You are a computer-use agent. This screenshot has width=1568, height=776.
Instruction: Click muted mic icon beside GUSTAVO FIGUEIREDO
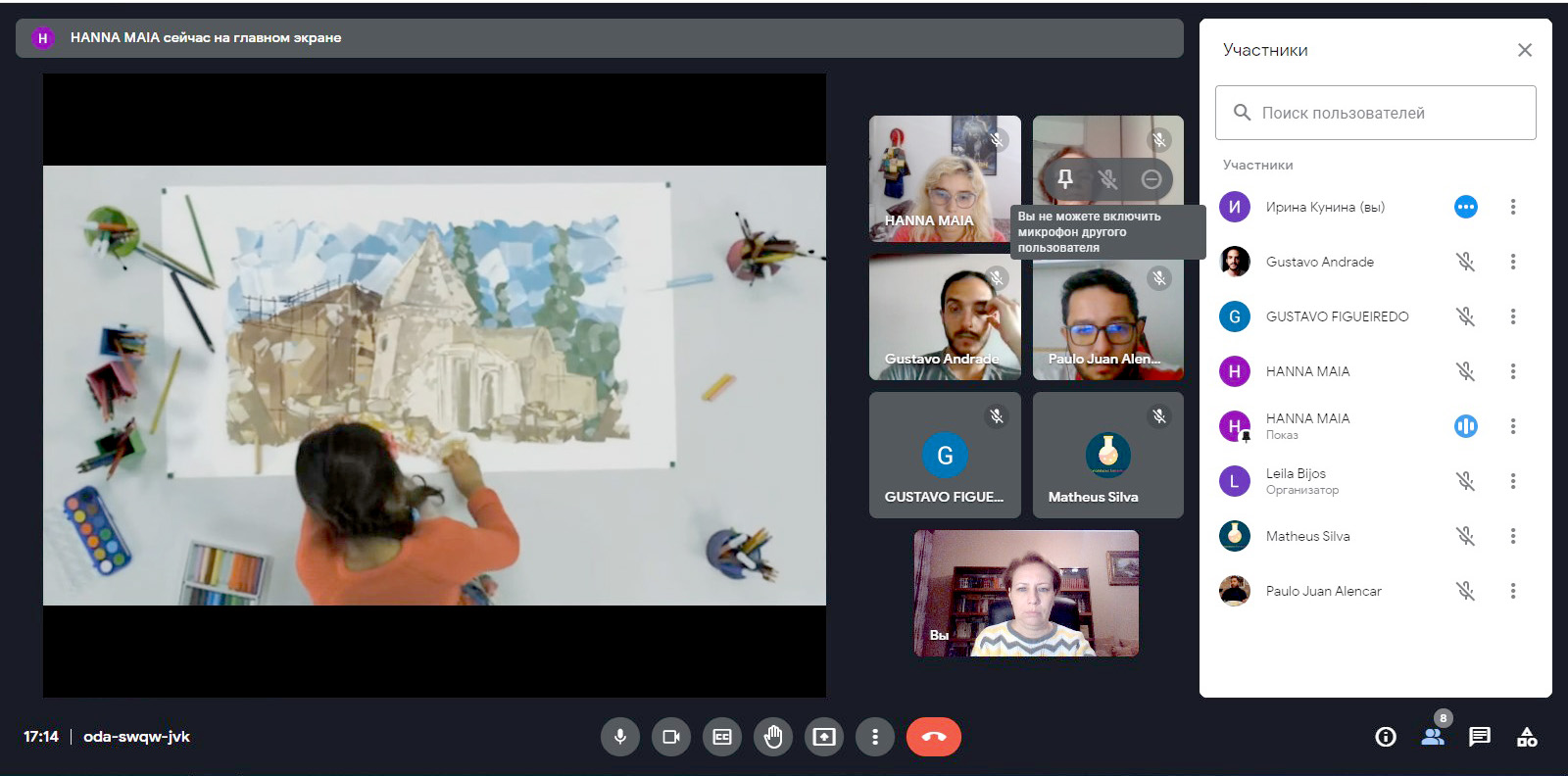[1465, 316]
